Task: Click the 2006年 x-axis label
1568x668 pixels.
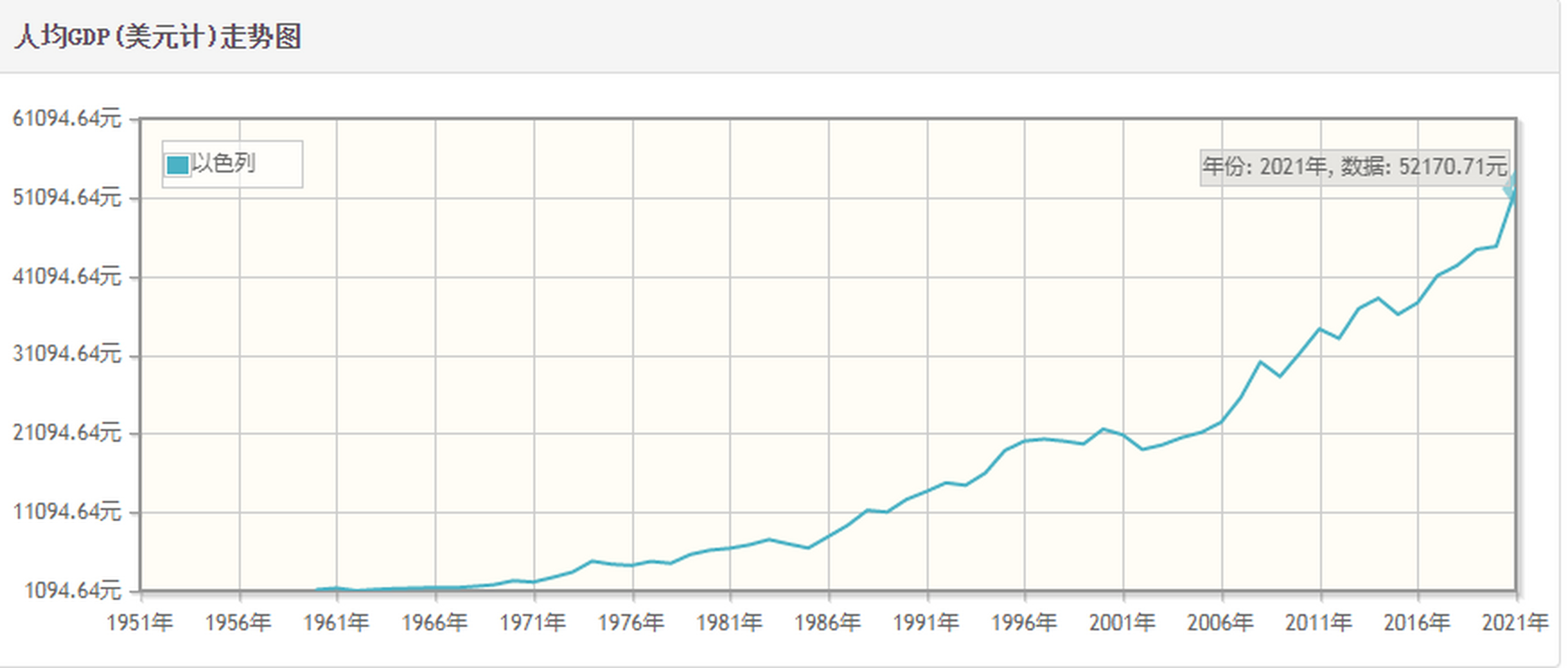Action: point(1220,623)
